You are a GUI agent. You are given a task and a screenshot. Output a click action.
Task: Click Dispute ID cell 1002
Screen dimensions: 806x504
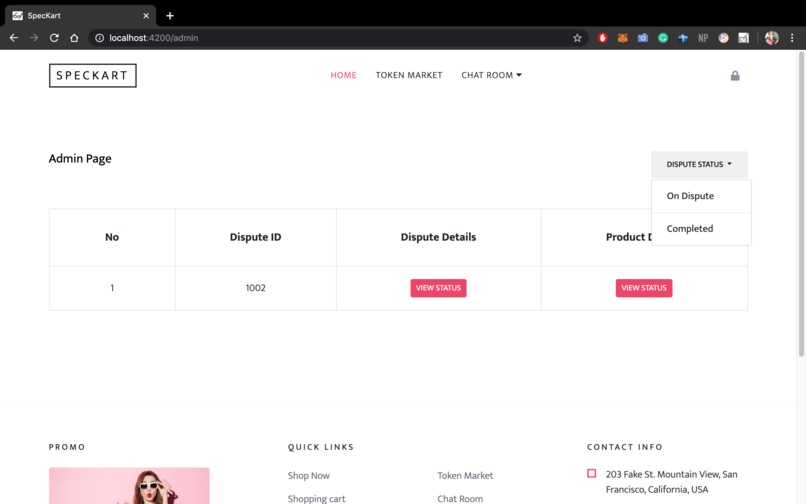(x=255, y=288)
